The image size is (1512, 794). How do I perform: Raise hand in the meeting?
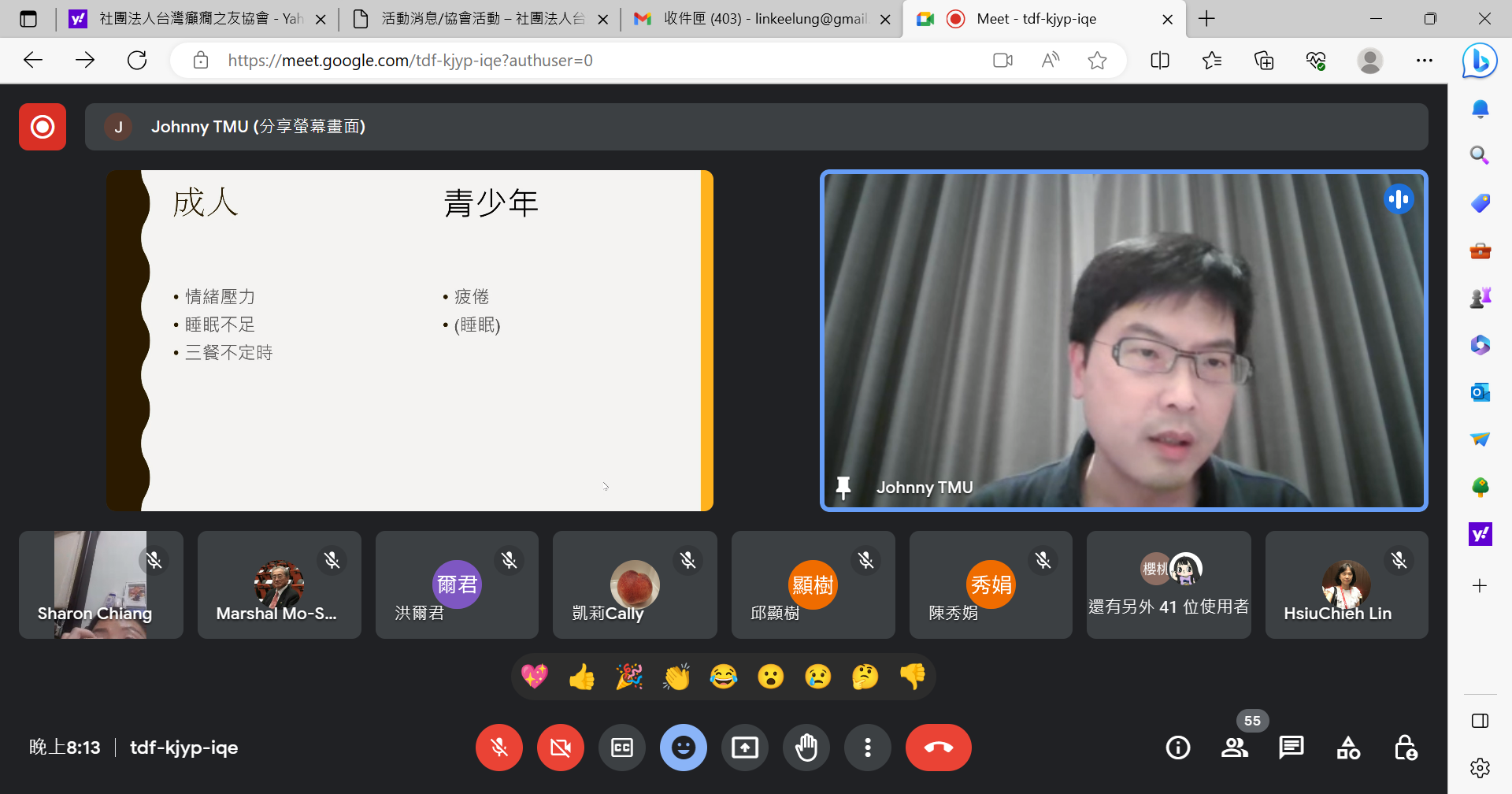(806, 748)
